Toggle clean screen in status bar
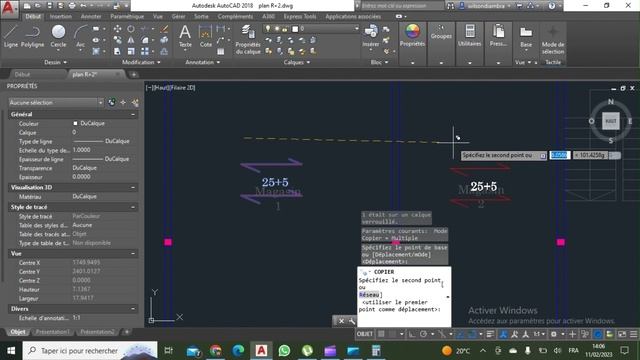 [x=622, y=334]
